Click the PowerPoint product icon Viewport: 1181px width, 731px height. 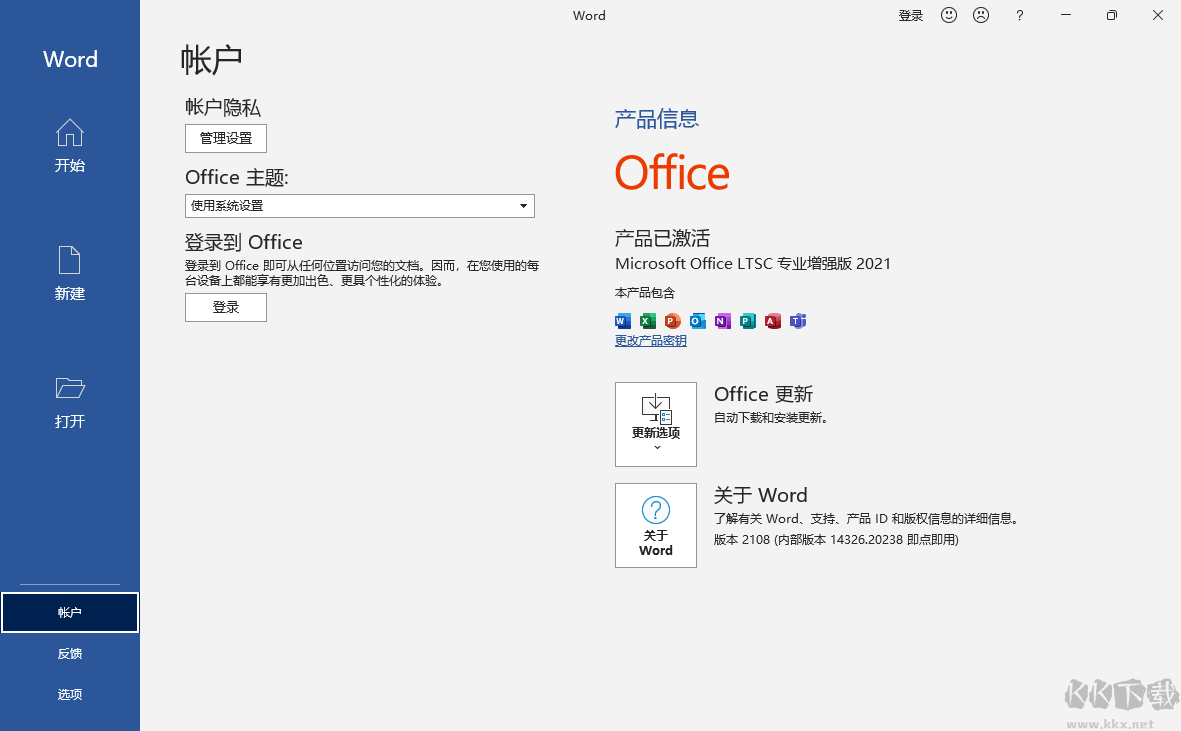(x=673, y=321)
